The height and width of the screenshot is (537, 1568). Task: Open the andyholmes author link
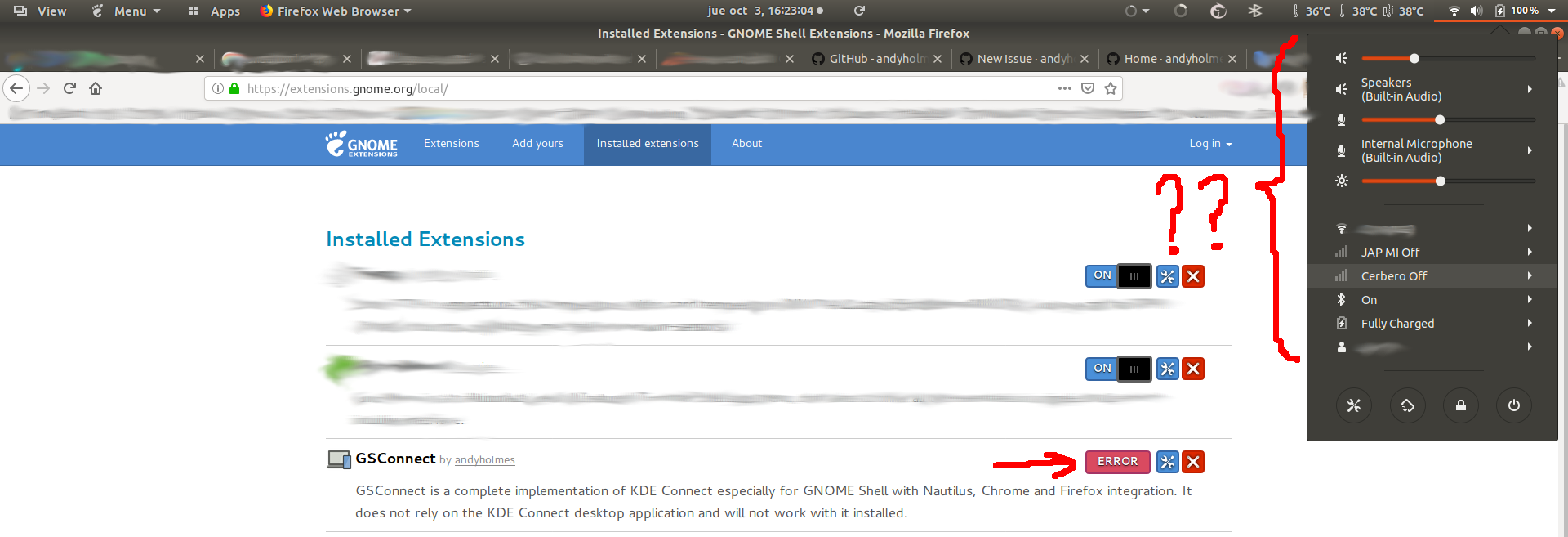(x=485, y=460)
